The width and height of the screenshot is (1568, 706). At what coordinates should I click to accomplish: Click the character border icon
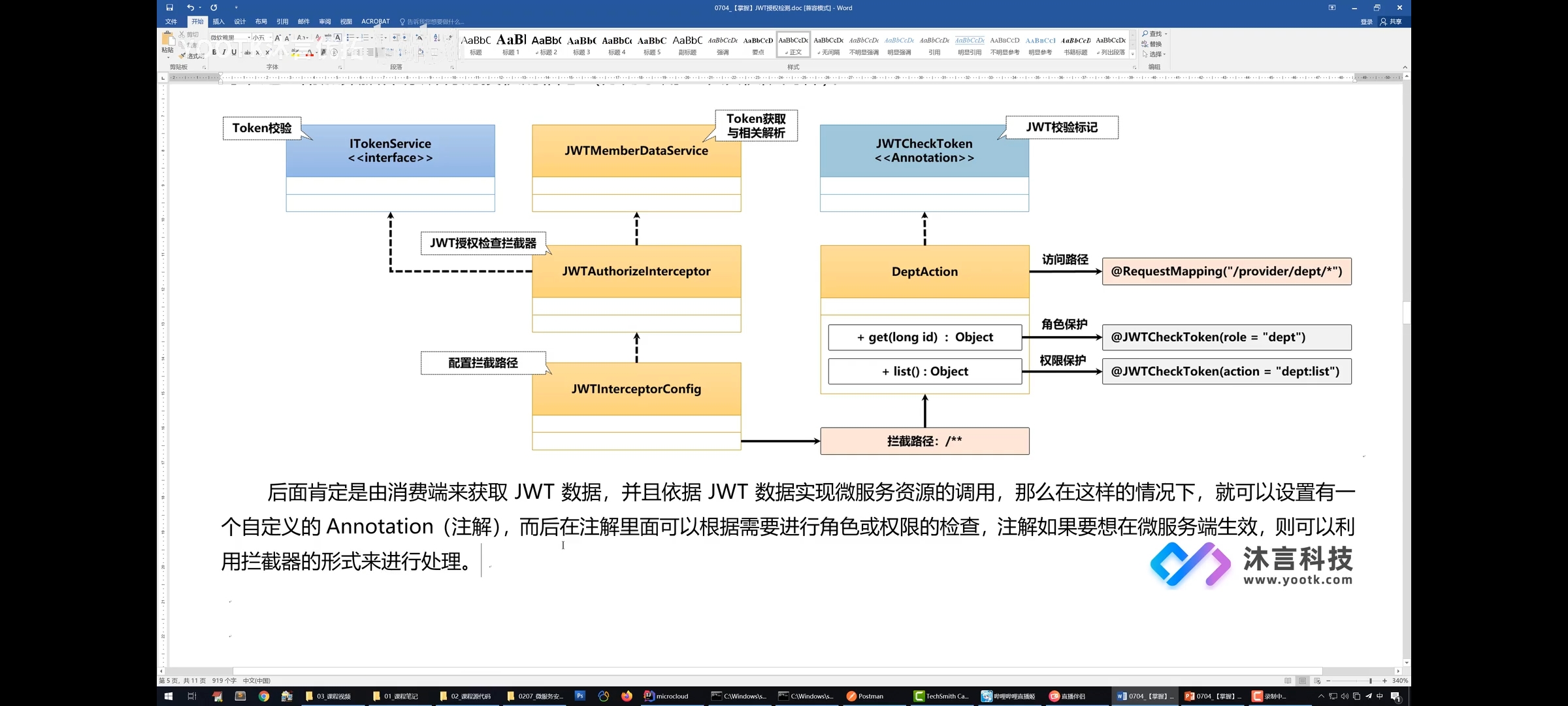[x=338, y=38]
